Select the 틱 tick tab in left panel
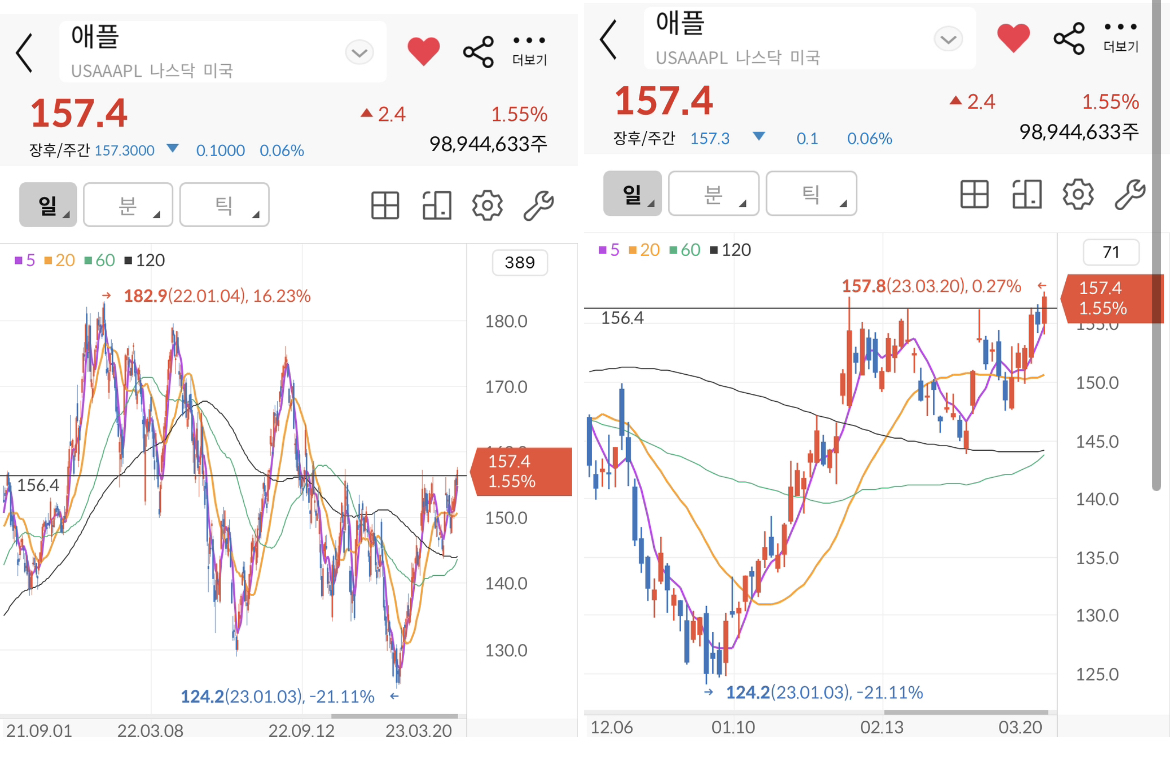1170x760 pixels. [x=224, y=204]
